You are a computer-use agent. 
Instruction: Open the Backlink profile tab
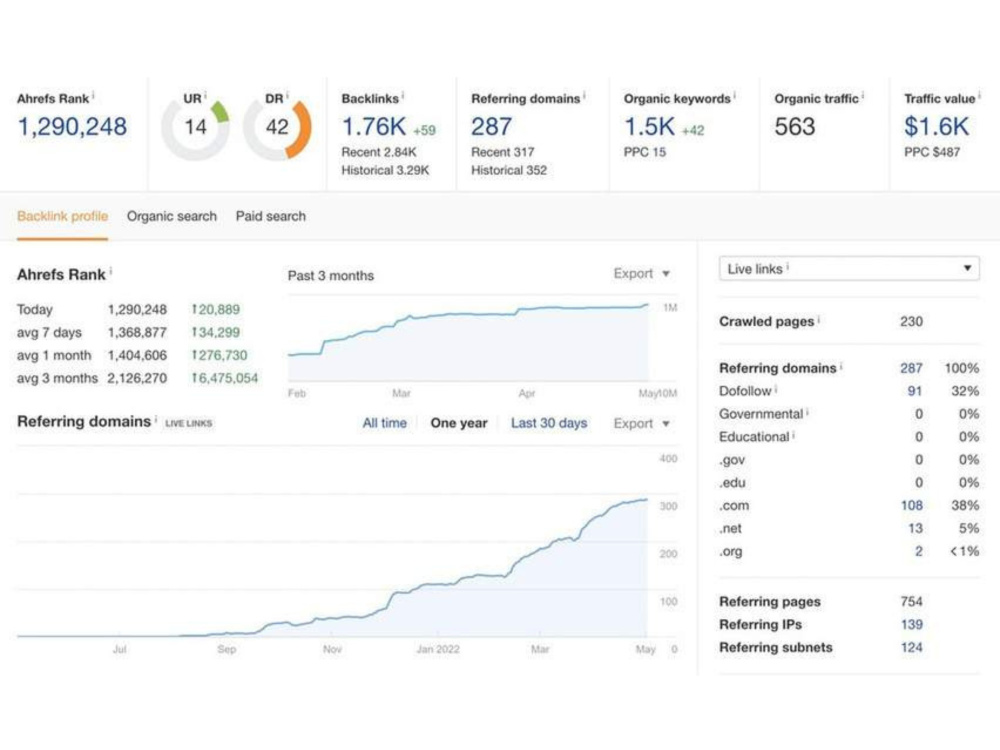click(x=62, y=216)
